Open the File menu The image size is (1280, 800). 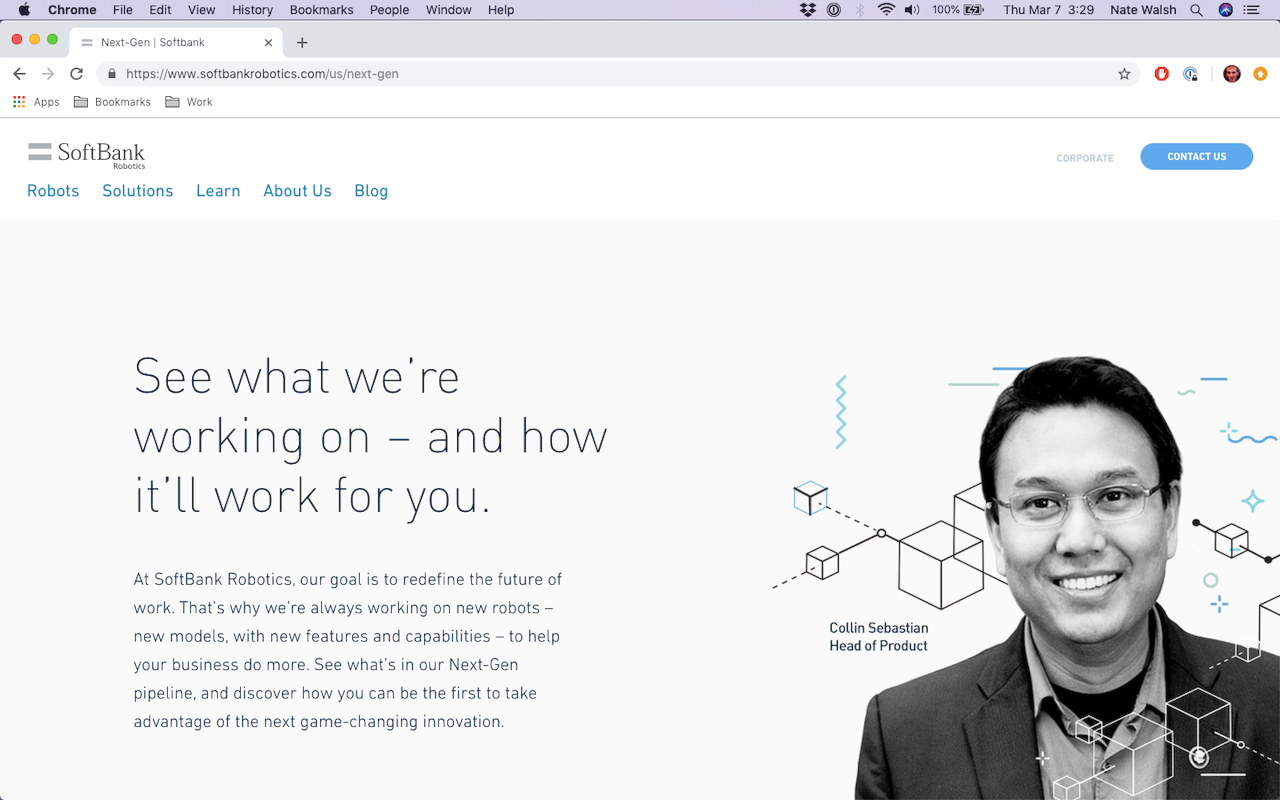click(123, 10)
